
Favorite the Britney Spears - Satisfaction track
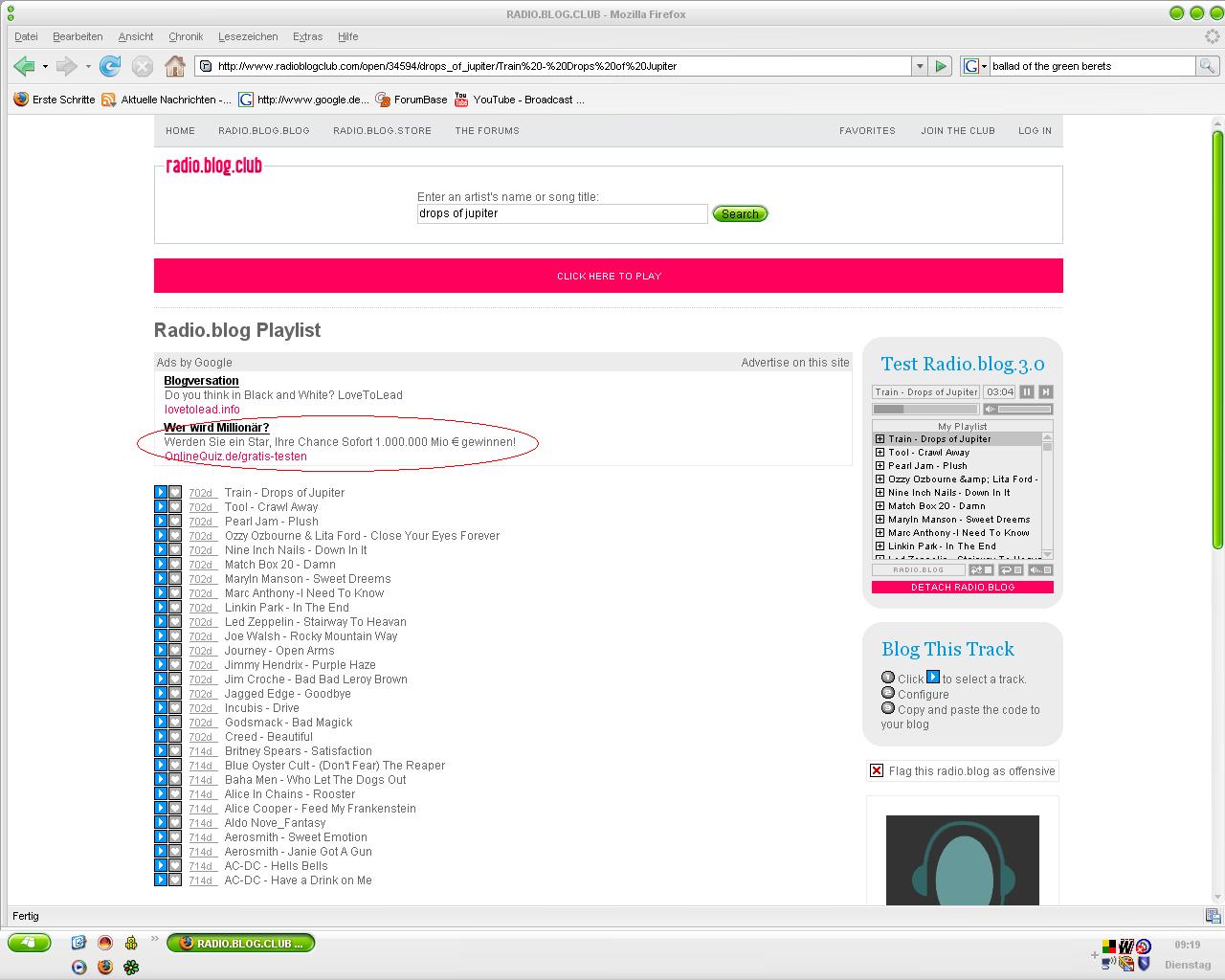click(x=175, y=750)
